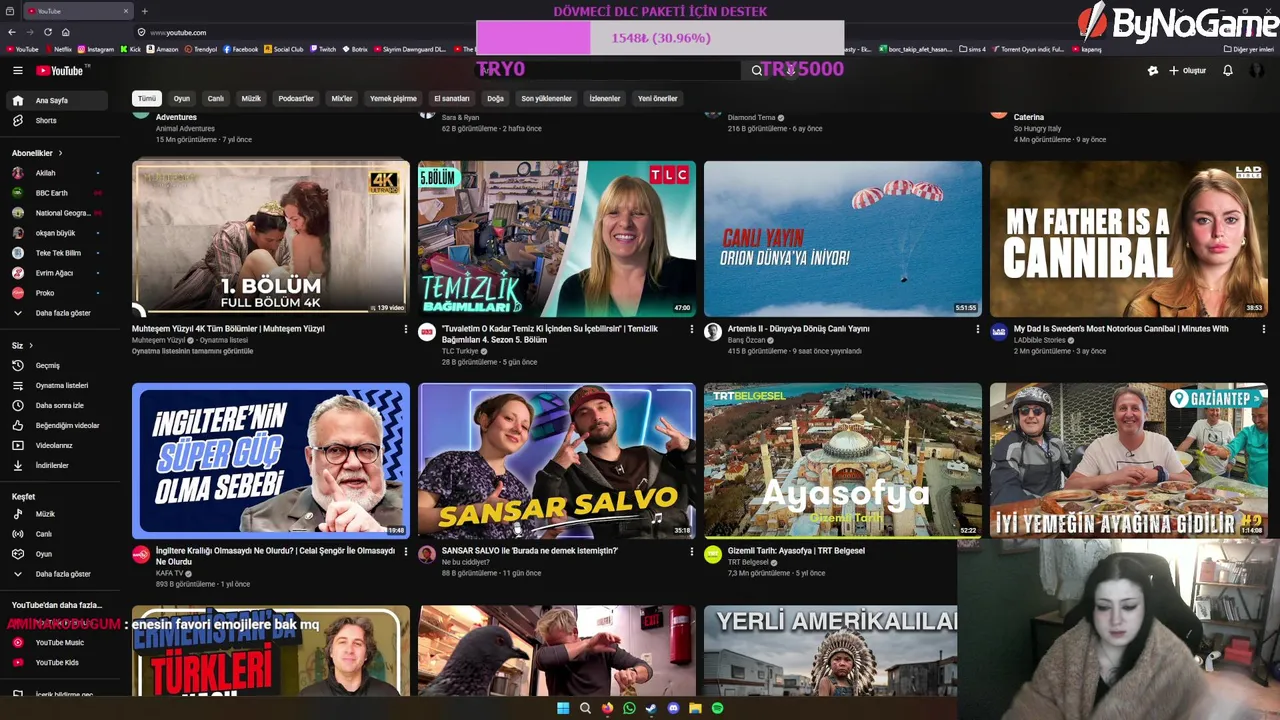Open Steam from the taskbar
1280x720 pixels.
[x=651, y=708]
